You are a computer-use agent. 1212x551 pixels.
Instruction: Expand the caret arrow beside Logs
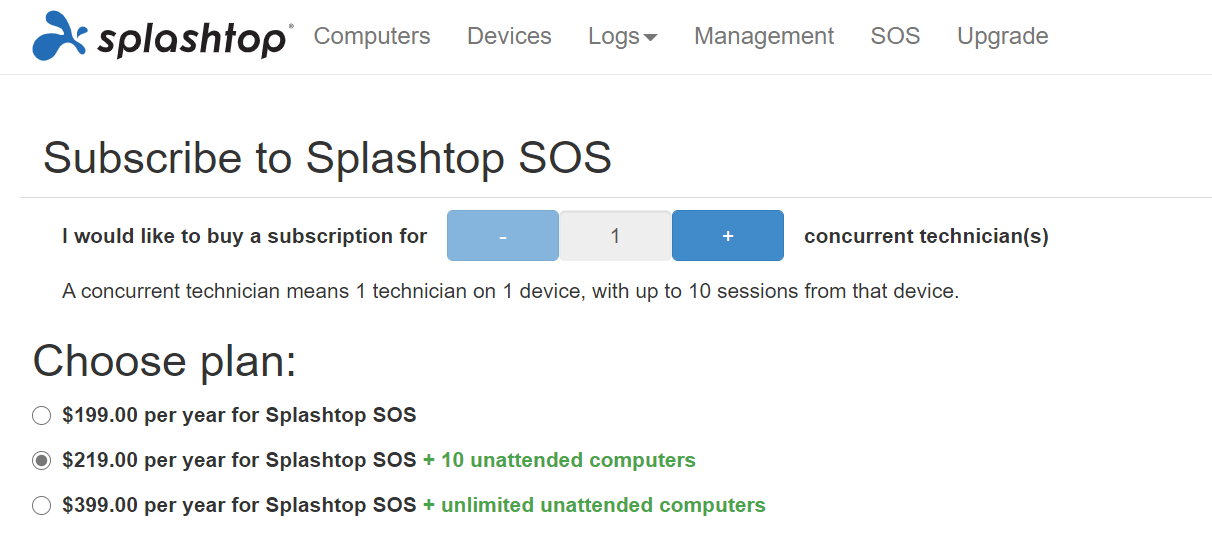[651, 38]
